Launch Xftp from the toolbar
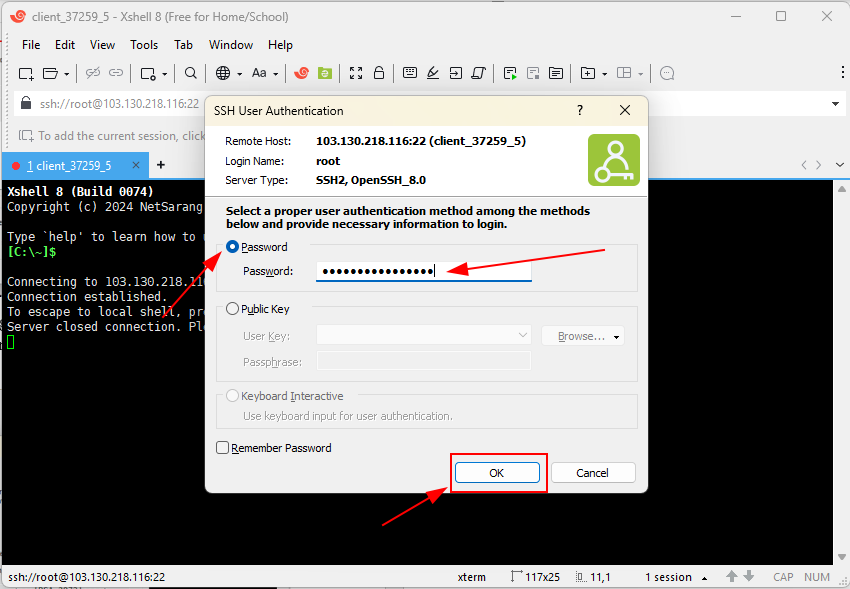 coord(326,73)
